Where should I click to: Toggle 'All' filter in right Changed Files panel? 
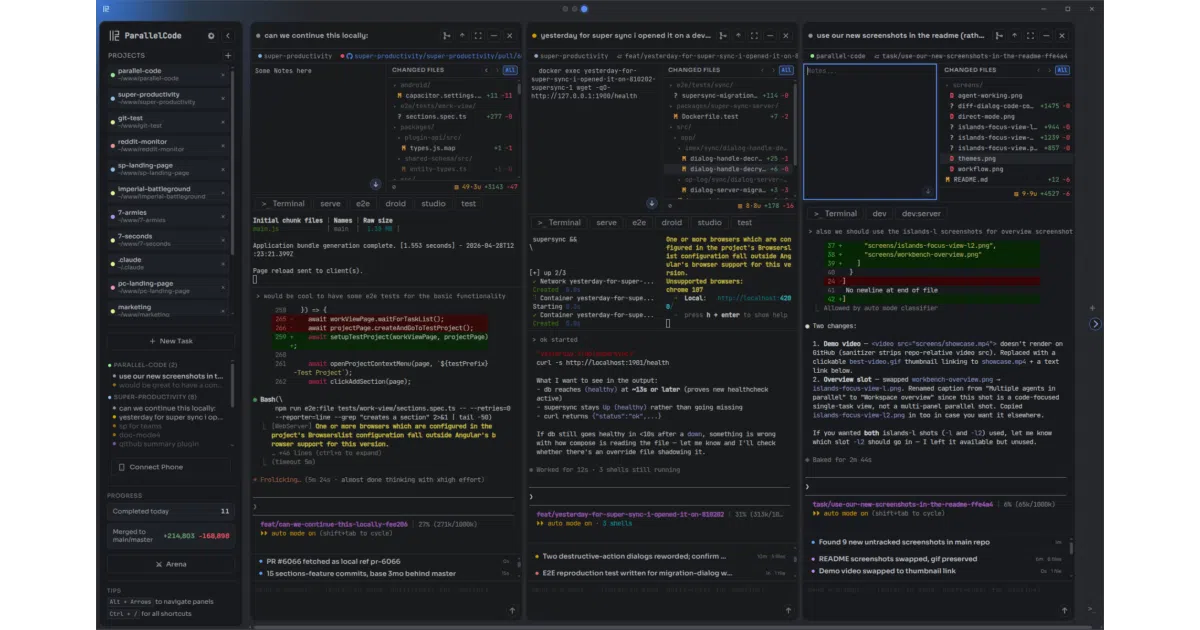[x=1062, y=70]
